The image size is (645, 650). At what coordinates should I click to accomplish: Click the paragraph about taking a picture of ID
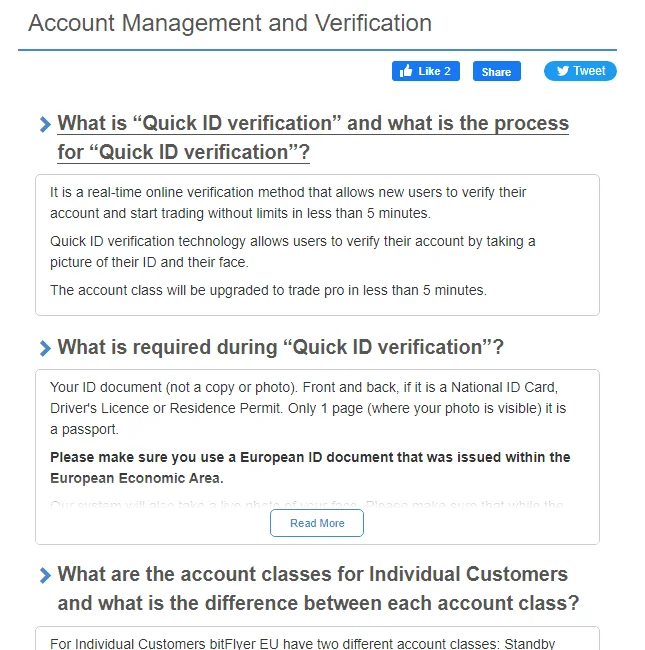[293, 251]
